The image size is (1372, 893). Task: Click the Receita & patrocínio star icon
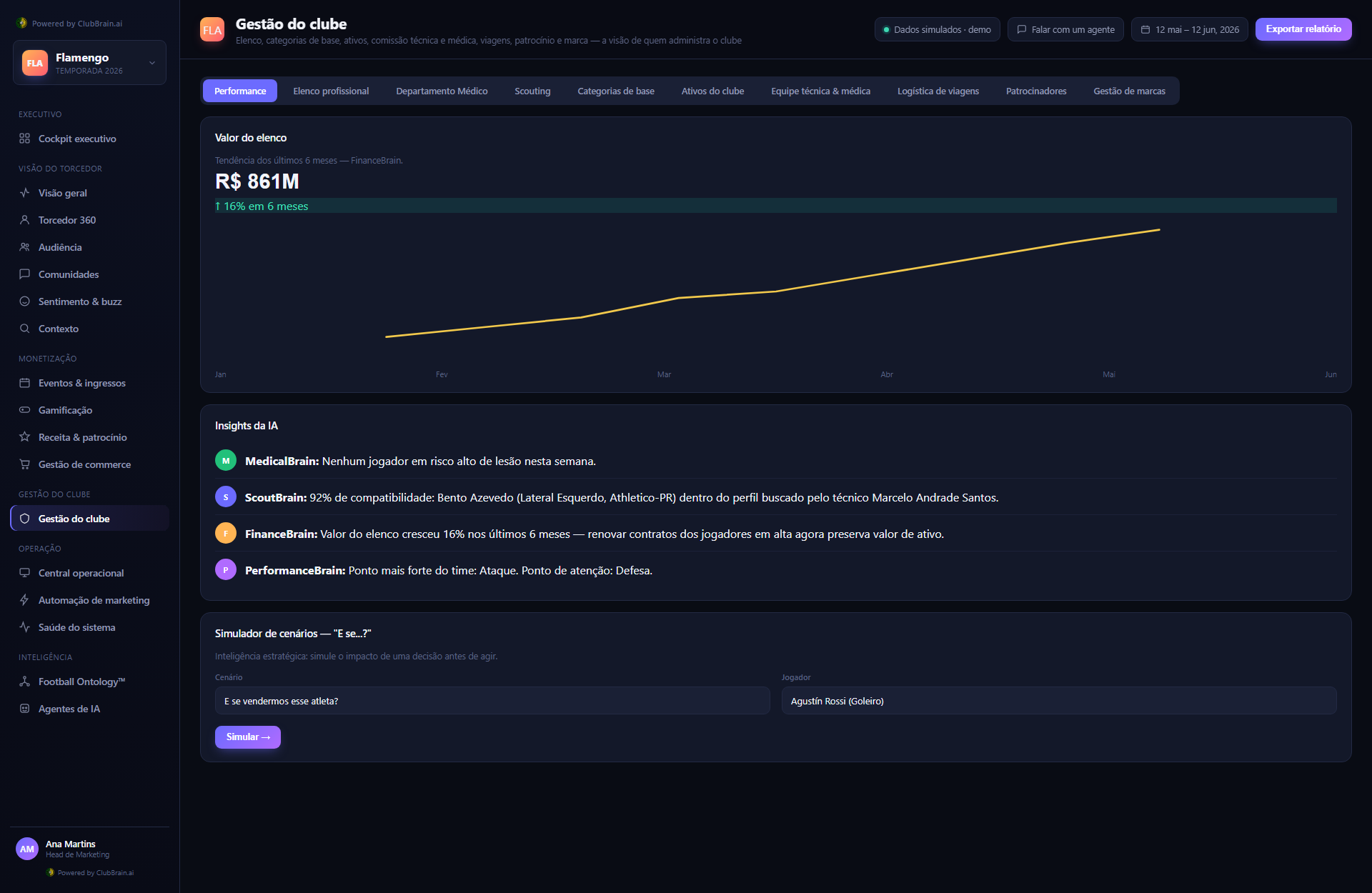click(24, 437)
